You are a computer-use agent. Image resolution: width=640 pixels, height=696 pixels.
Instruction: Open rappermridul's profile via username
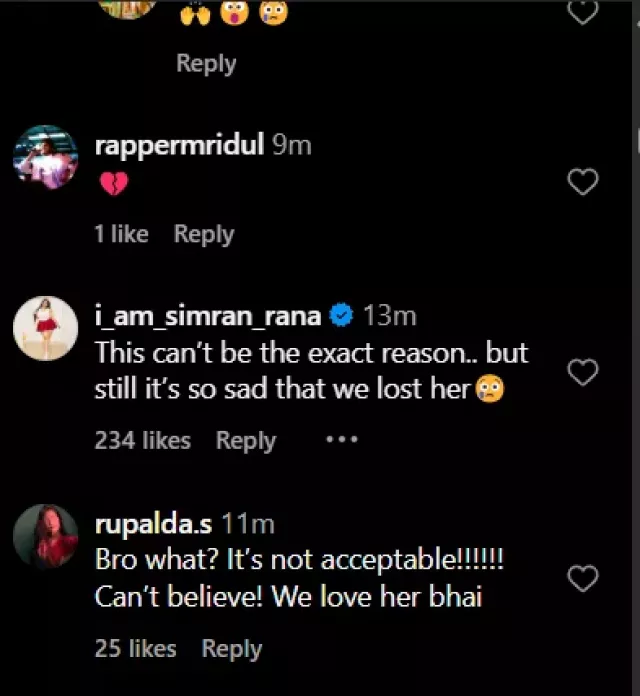coord(179,145)
